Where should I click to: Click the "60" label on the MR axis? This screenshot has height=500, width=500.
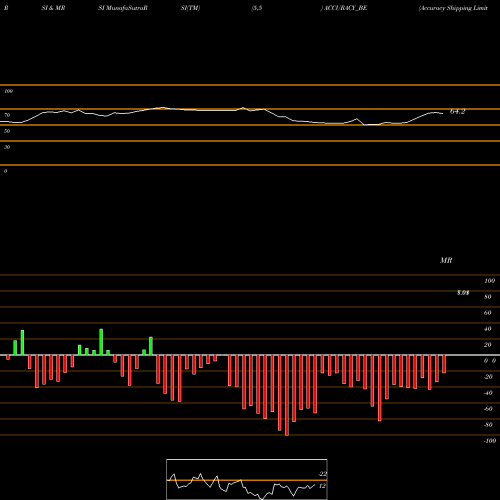[x=488, y=313]
